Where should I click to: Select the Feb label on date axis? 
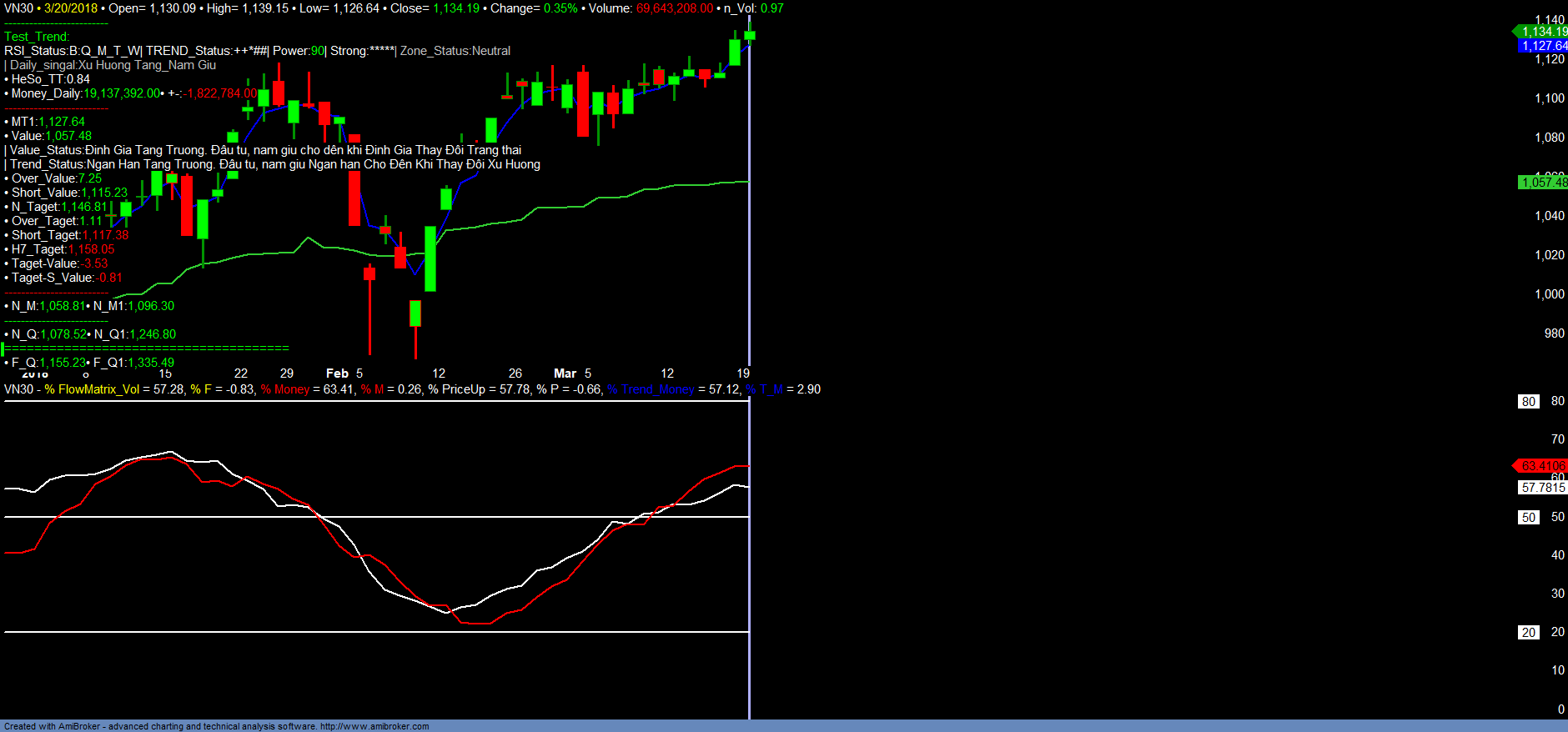pos(337,374)
